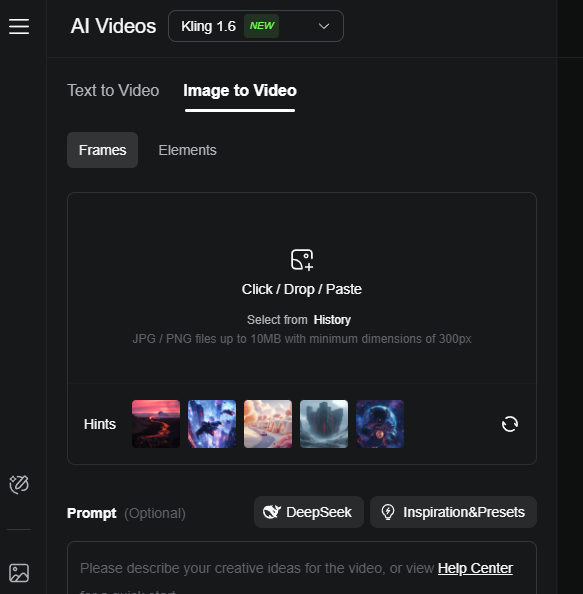Click the Inspiration lightbulb icon
The image size is (583, 594).
click(x=388, y=512)
